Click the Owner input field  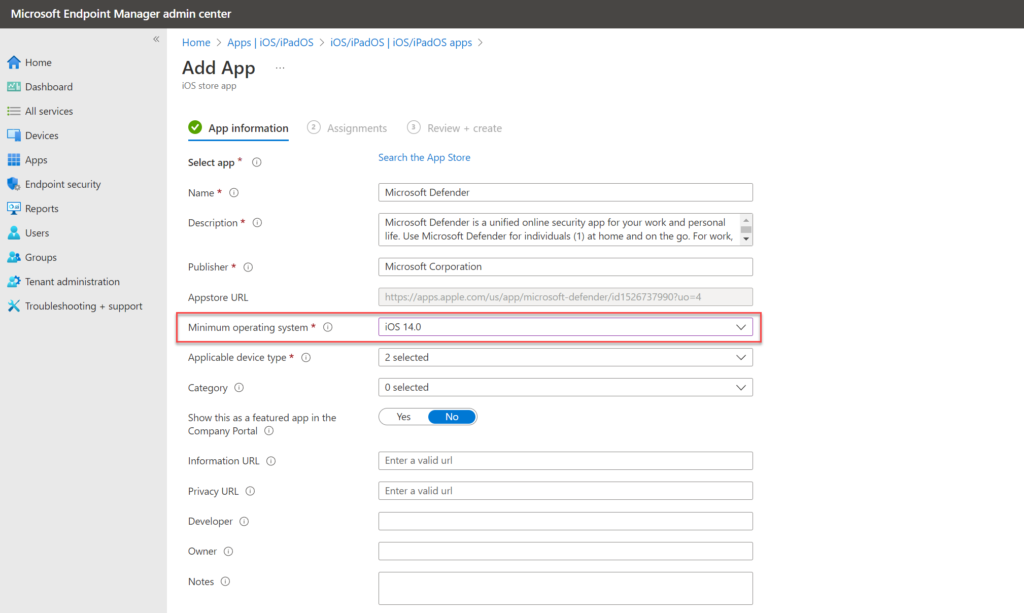[565, 551]
